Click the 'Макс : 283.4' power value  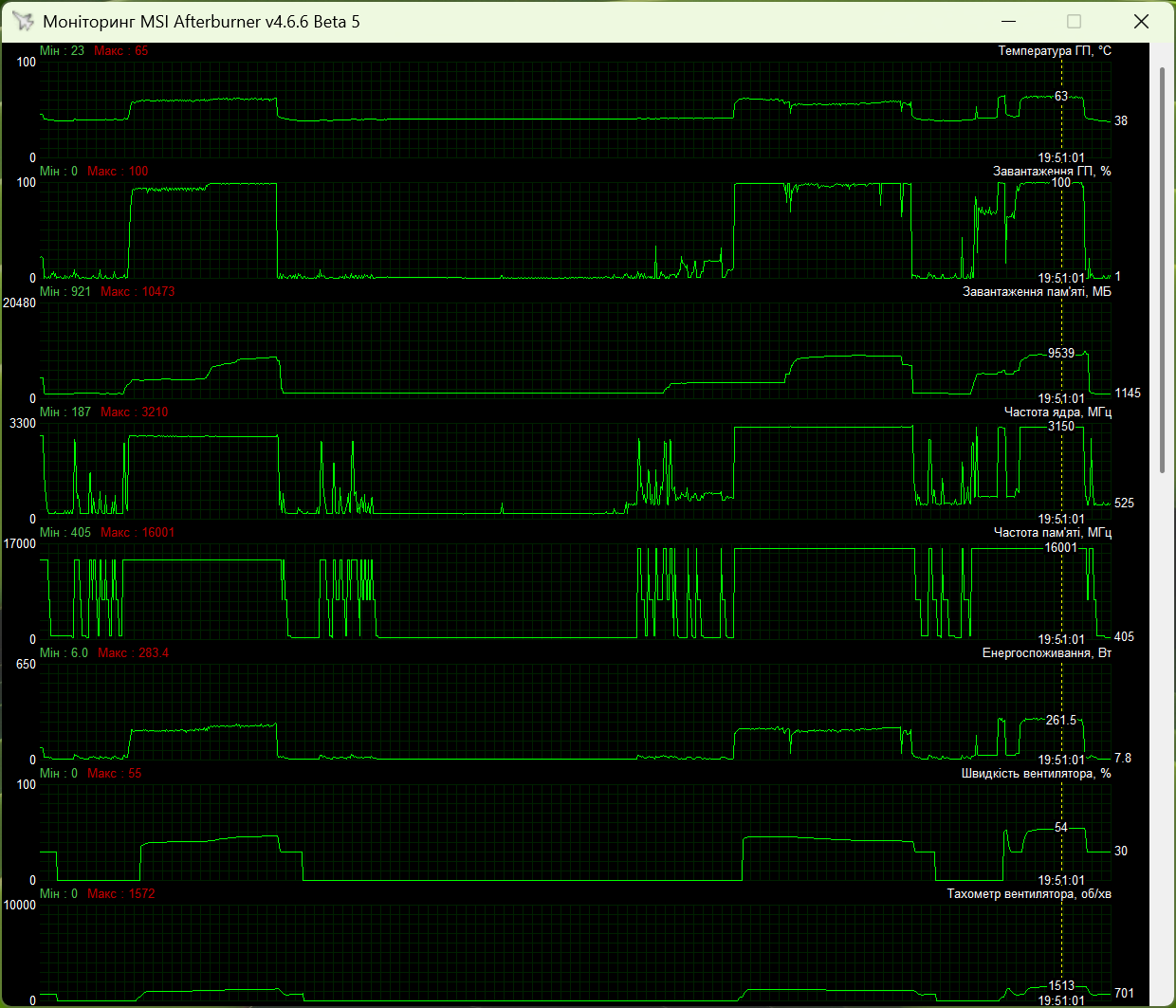[x=134, y=653]
